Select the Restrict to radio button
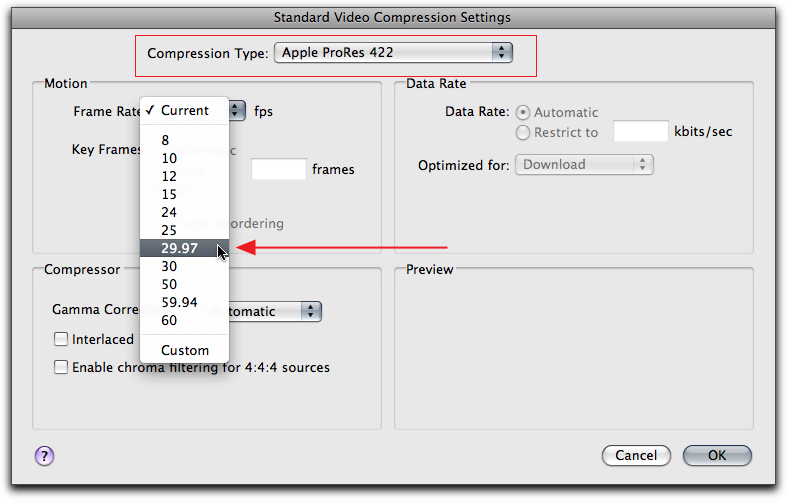Image resolution: width=787 pixels, height=504 pixels. (523, 132)
